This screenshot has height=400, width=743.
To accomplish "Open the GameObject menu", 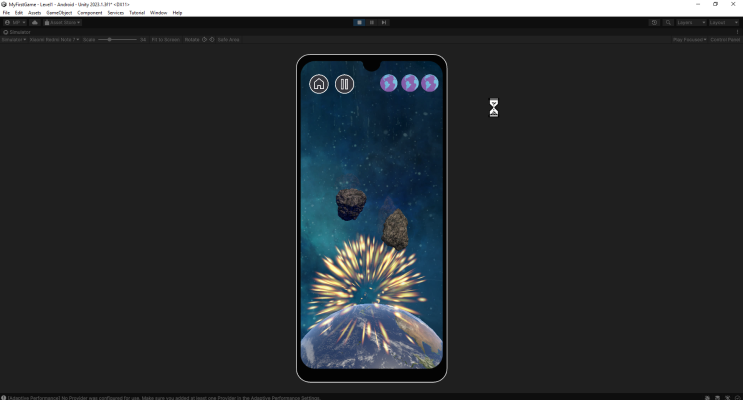I will pos(59,12).
